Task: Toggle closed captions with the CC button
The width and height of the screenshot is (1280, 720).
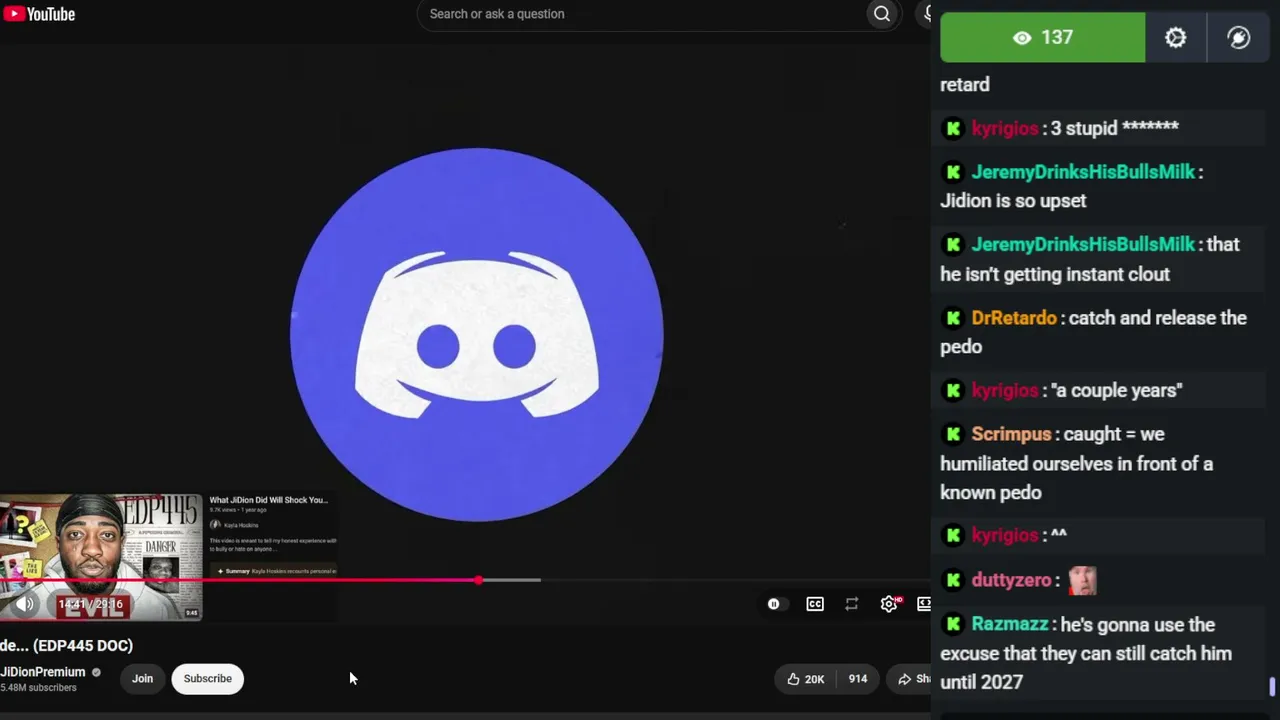Action: point(815,604)
